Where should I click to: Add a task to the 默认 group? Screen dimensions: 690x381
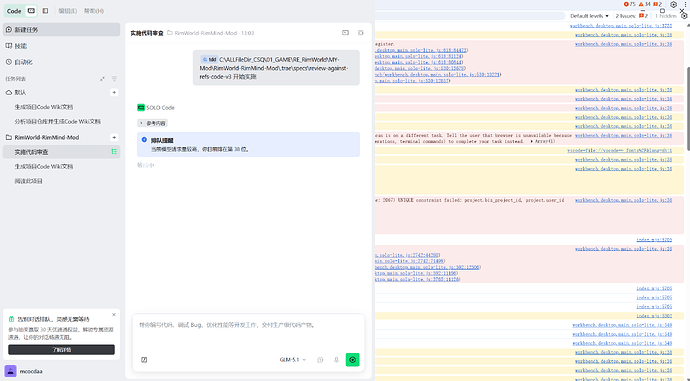pos(114,92)
